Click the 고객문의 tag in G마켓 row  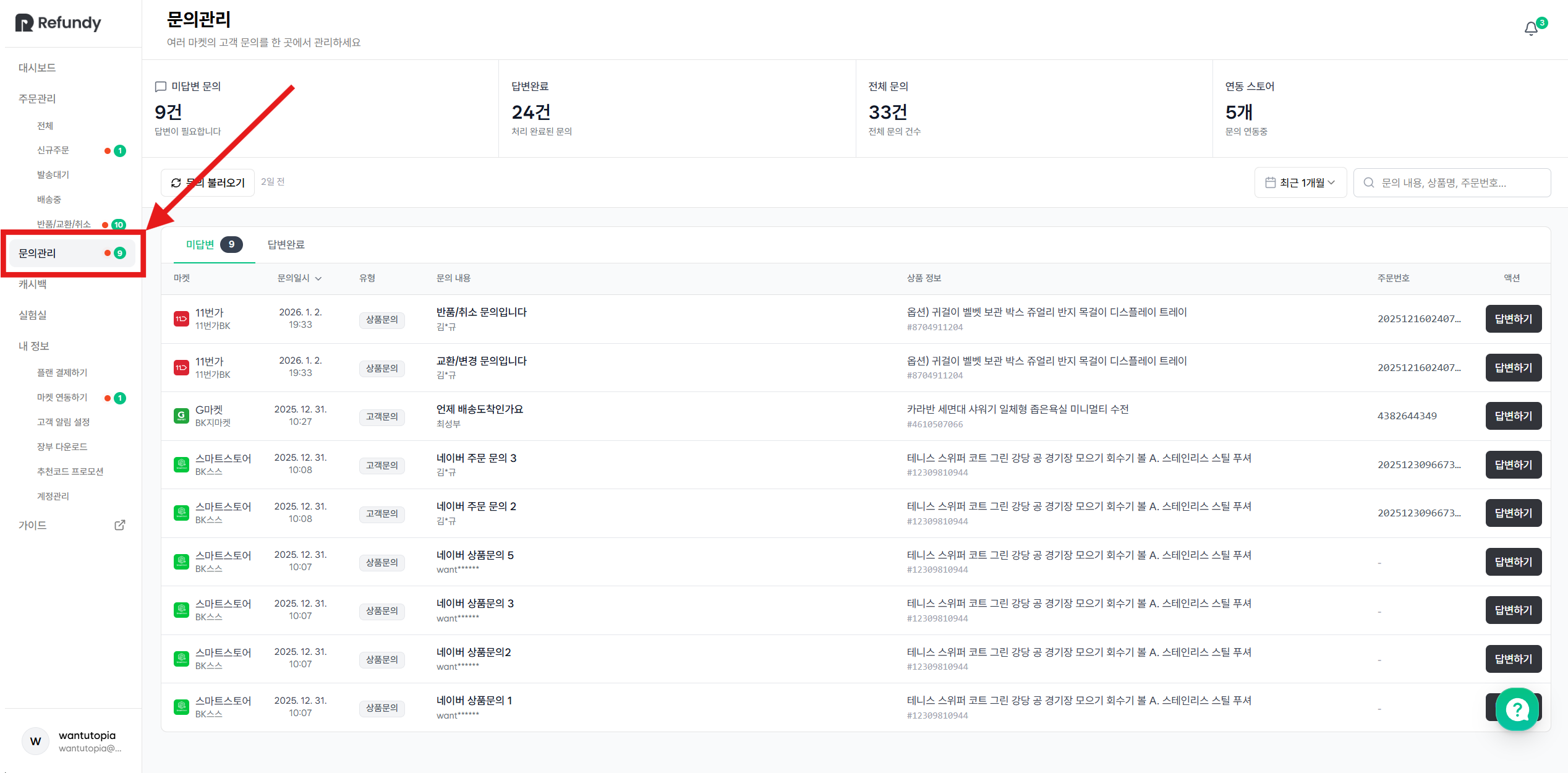(x=381, y=417)
